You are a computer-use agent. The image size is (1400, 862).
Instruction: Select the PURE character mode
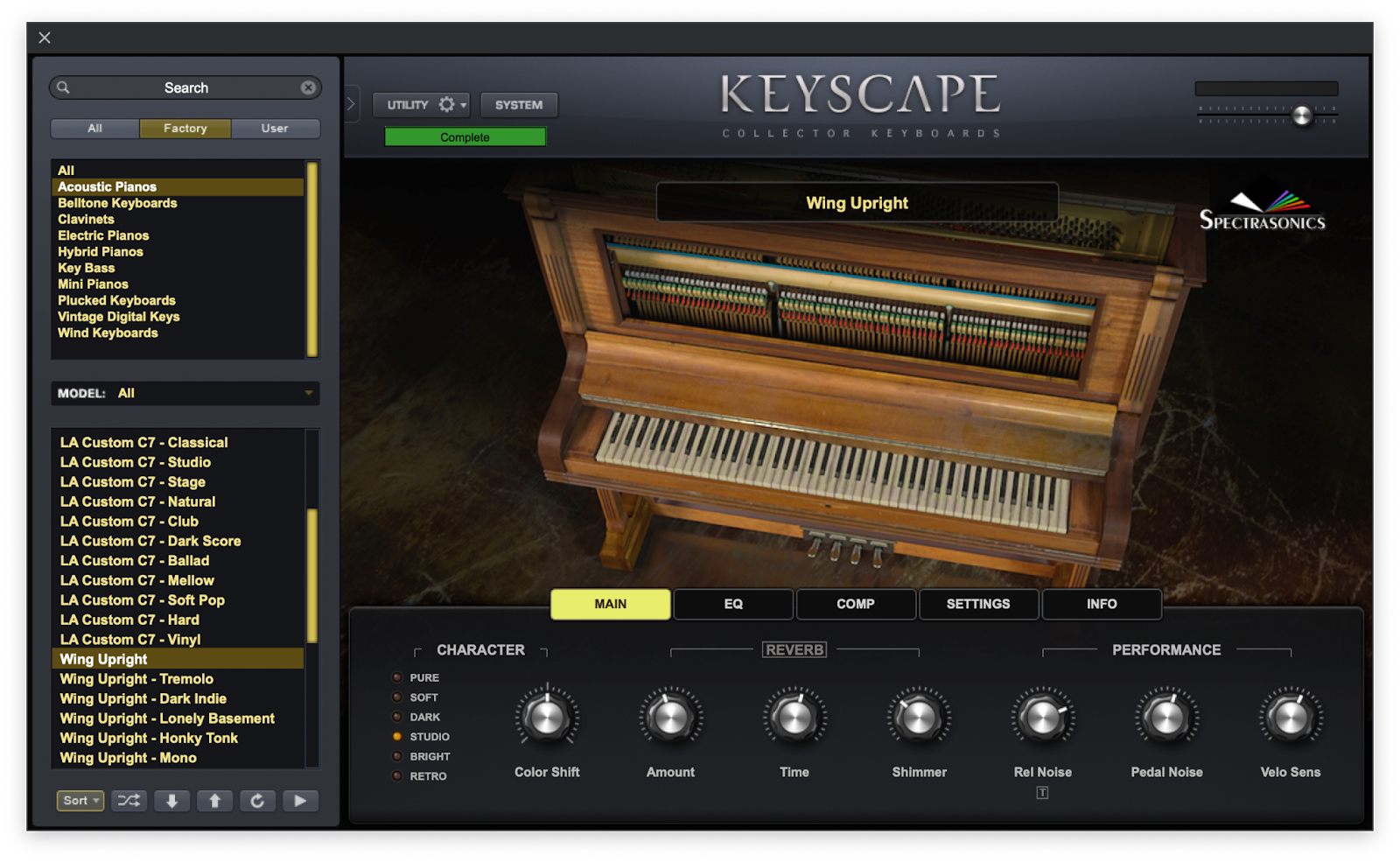click(x=416, y=677)
